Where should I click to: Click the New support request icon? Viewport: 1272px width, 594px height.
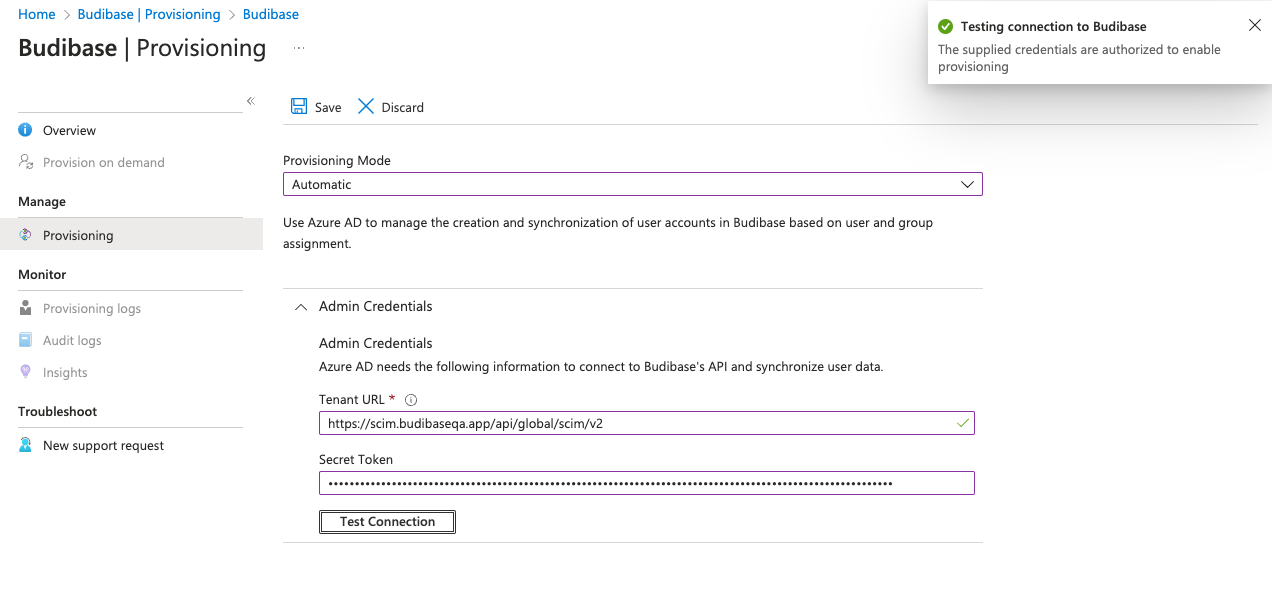(26, 445)
